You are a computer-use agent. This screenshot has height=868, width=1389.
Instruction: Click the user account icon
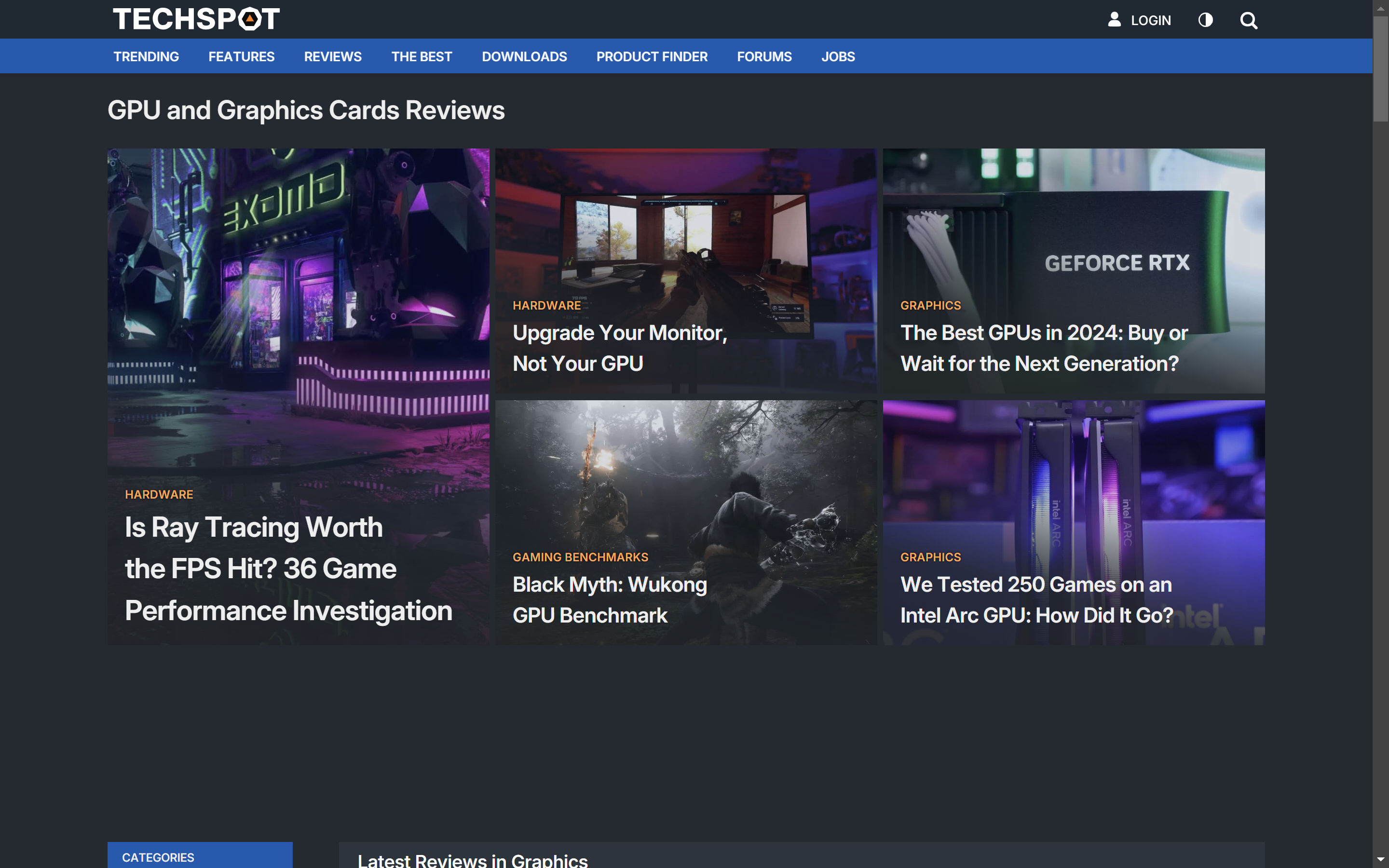[1114, 19]
